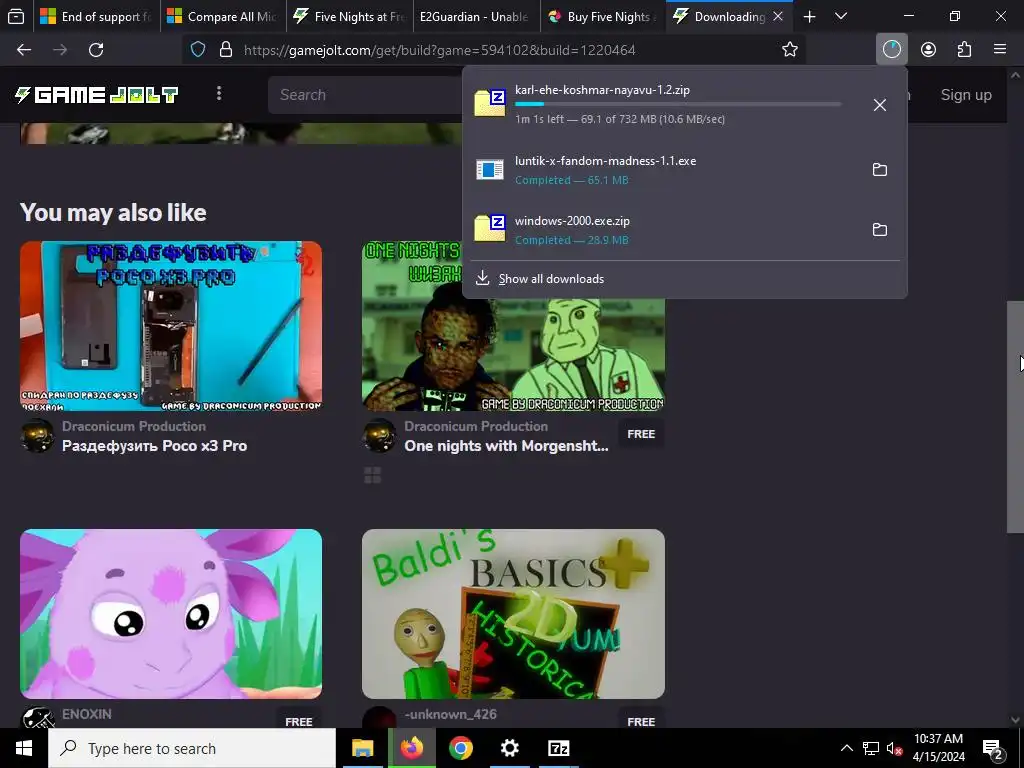
Task: Open 7-Zip from the taskbar
Action: point(558,748)
